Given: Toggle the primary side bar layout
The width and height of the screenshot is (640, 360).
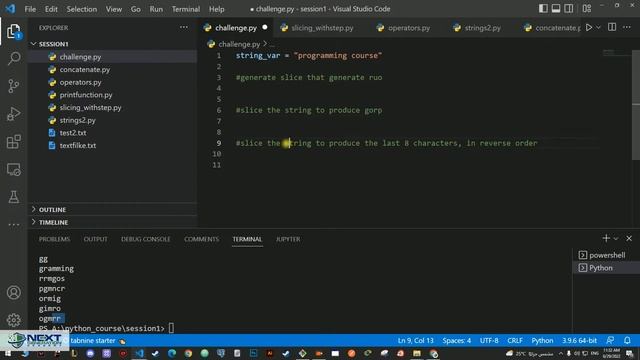Looking at the screenshot, I should (543, 9).
